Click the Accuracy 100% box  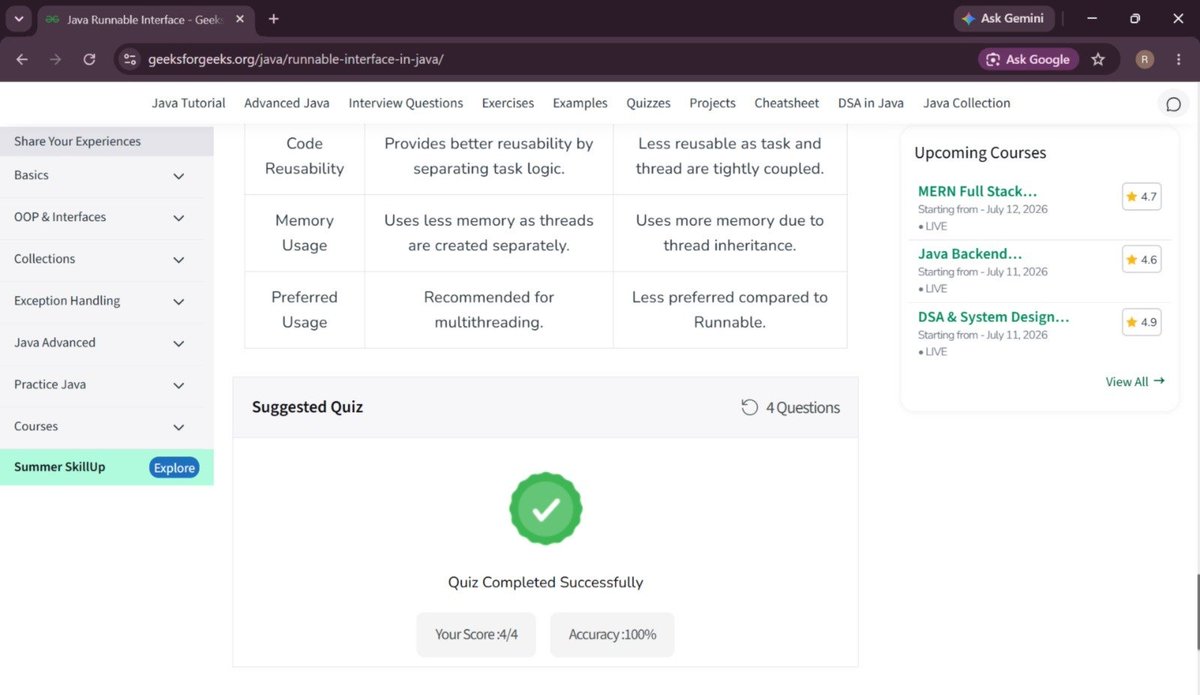pos(612,634)
